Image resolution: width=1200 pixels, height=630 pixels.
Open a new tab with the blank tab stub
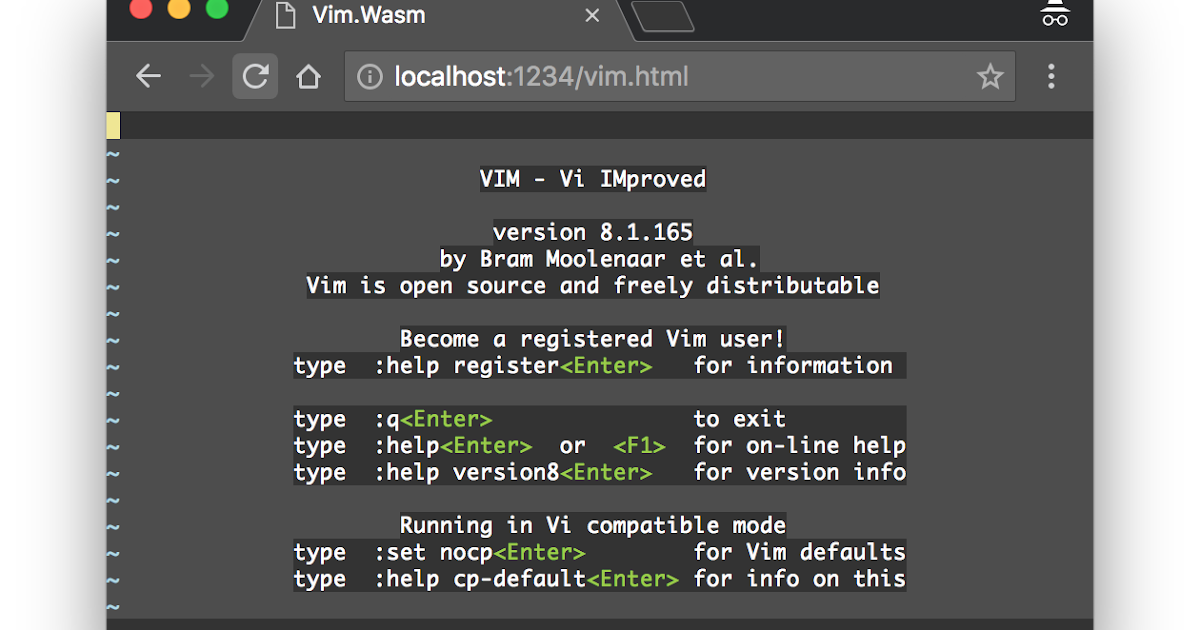[668, 16]
